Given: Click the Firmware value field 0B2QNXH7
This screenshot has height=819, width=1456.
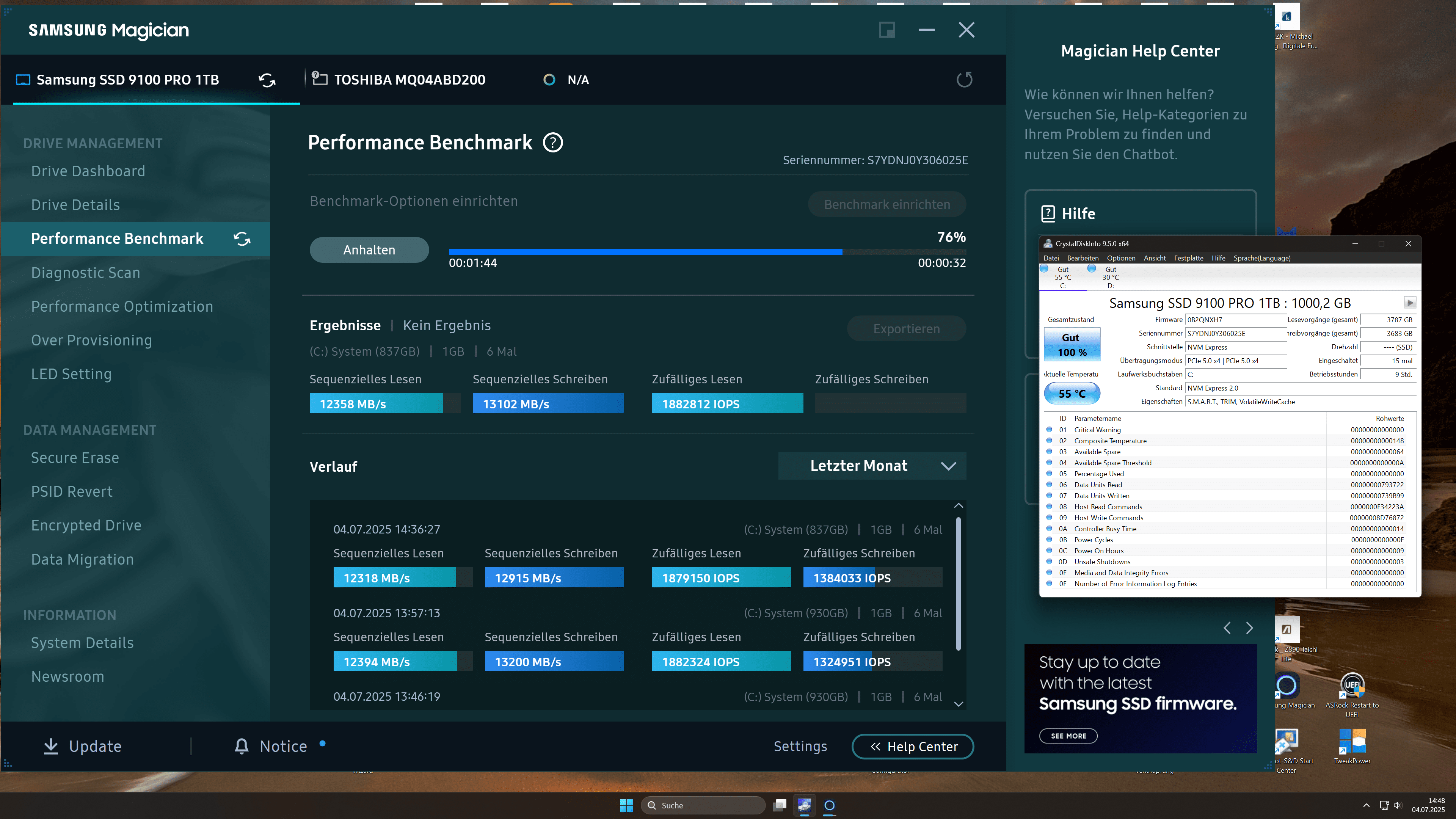Looking at the screenshot, I should 1236,320.
